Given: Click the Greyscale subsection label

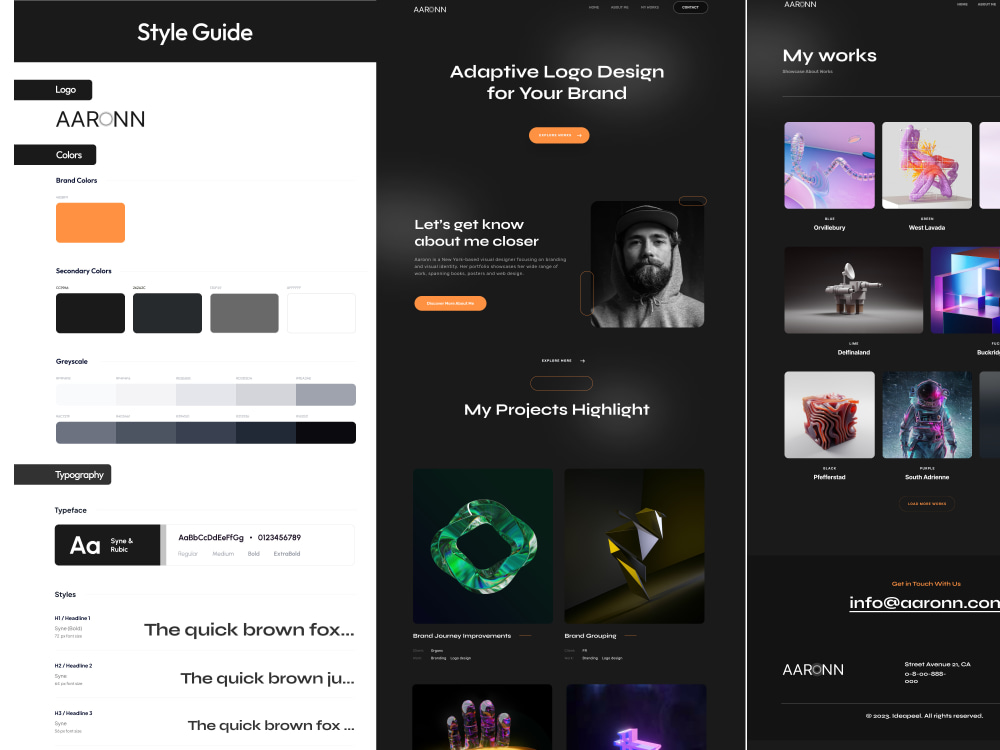Looking at the screenshot, I should 71,362.
